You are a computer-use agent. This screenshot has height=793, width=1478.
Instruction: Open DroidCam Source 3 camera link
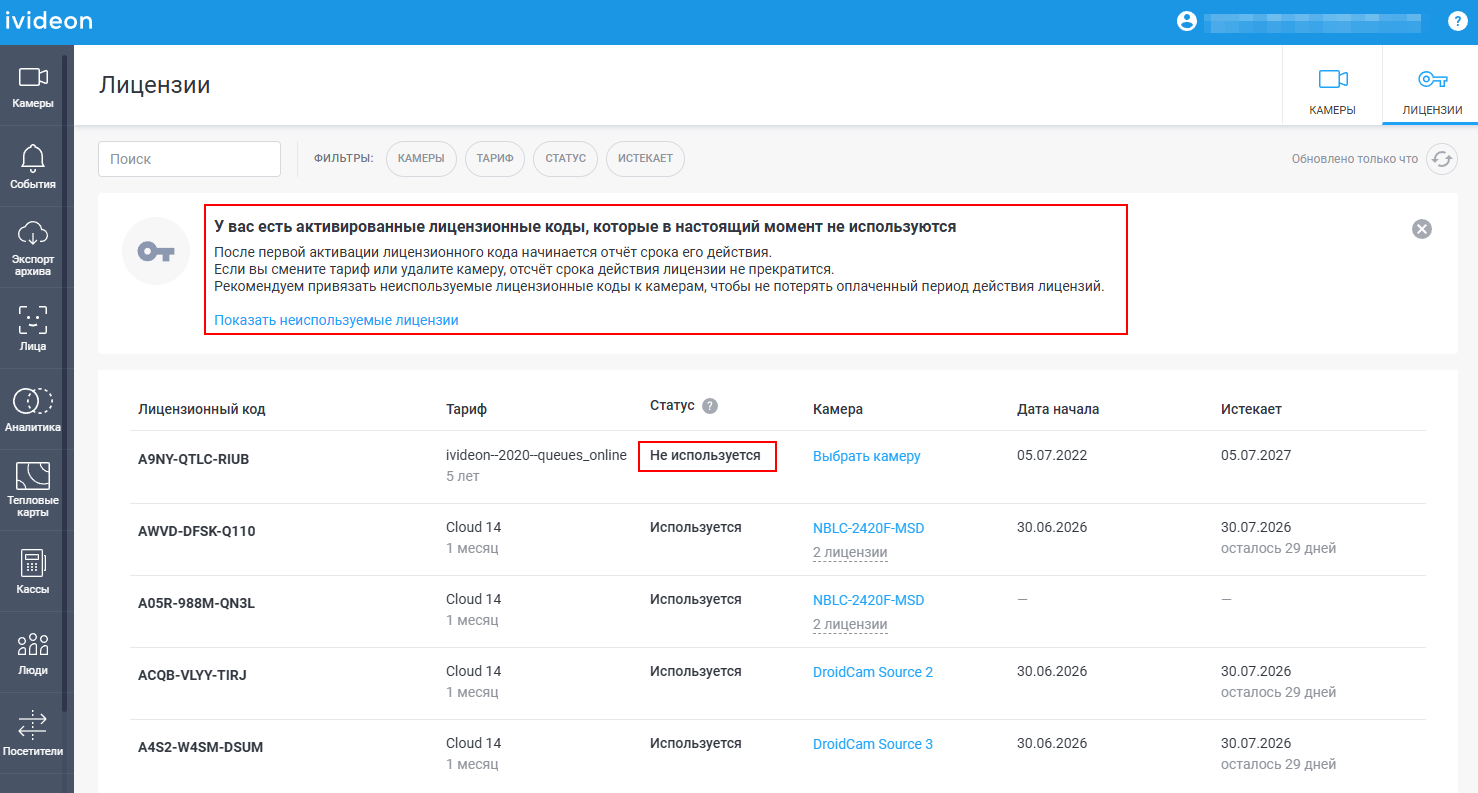(x=873, y=744)
